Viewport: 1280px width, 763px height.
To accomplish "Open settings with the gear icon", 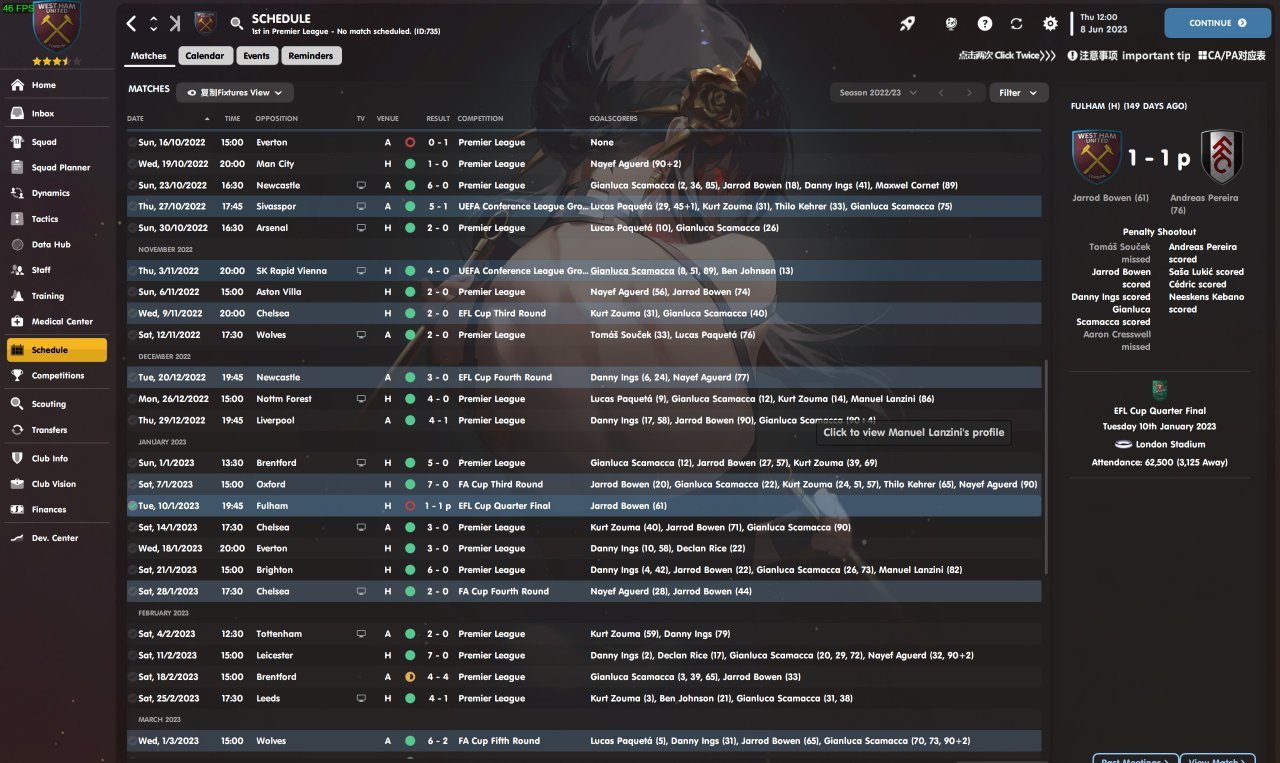I will click(1050, 23).
